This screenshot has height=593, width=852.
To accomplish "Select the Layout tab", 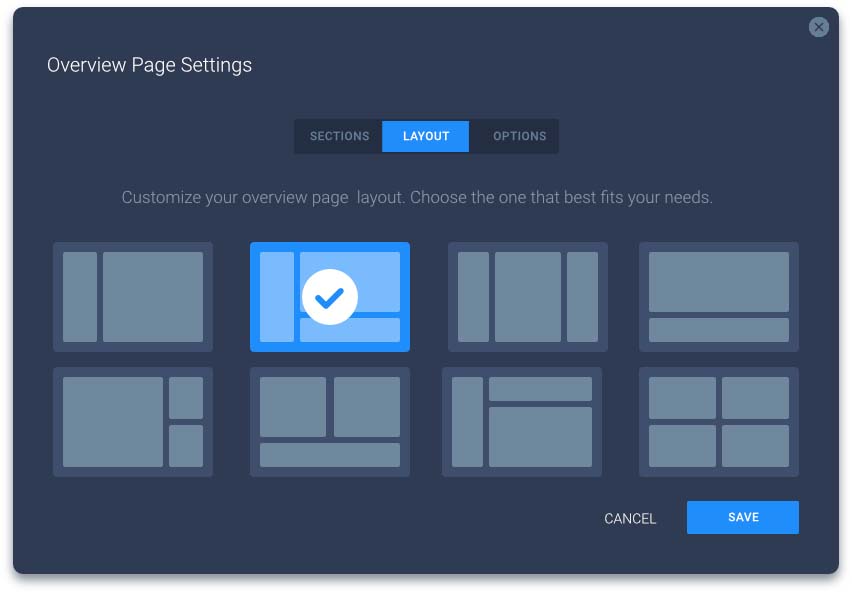I will point(425,136).
